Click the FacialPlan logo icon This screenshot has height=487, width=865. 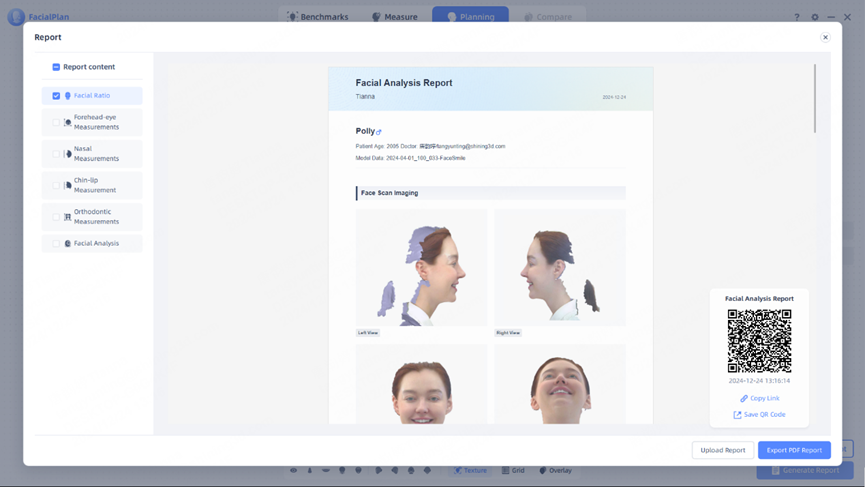coord(16,17)
